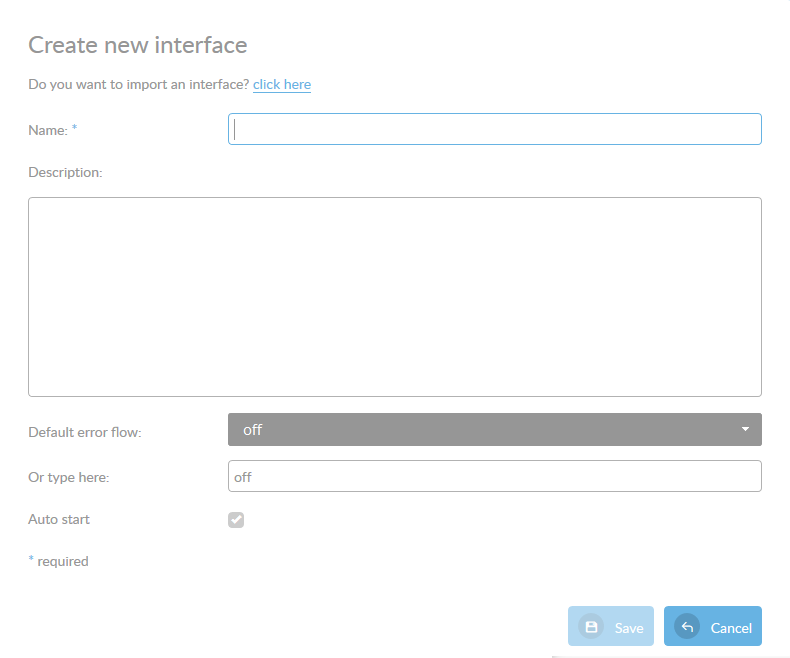Click inside the Description text area
Viewport: 790px width, 658px height.
pos(394,296)
